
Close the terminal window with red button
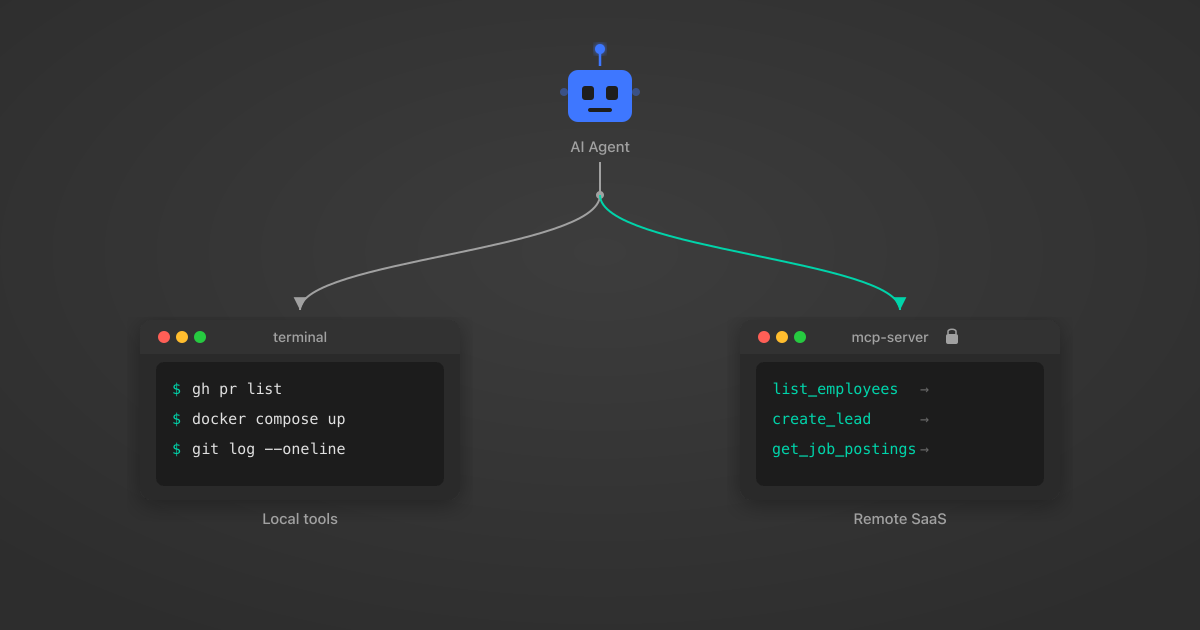pos(164,337)
